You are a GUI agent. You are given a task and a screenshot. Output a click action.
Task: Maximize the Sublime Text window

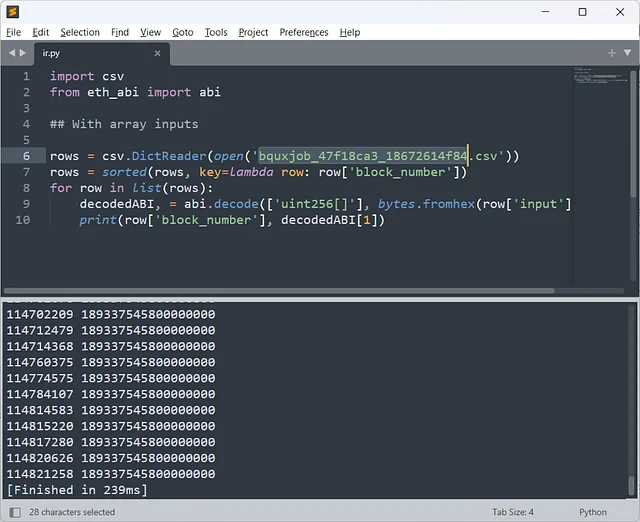582,12
